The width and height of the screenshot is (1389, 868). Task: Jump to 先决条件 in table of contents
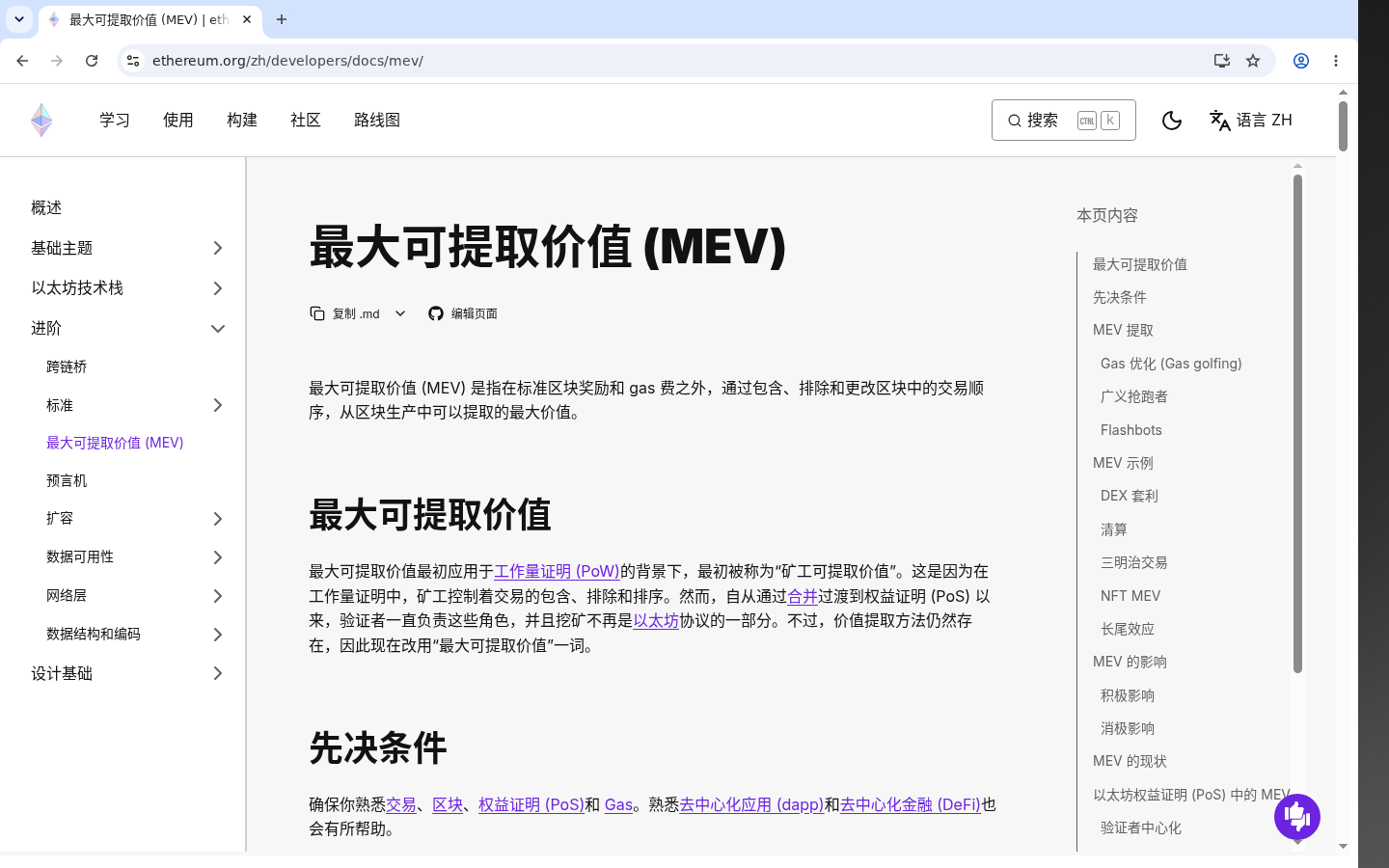pos(1120,298)
